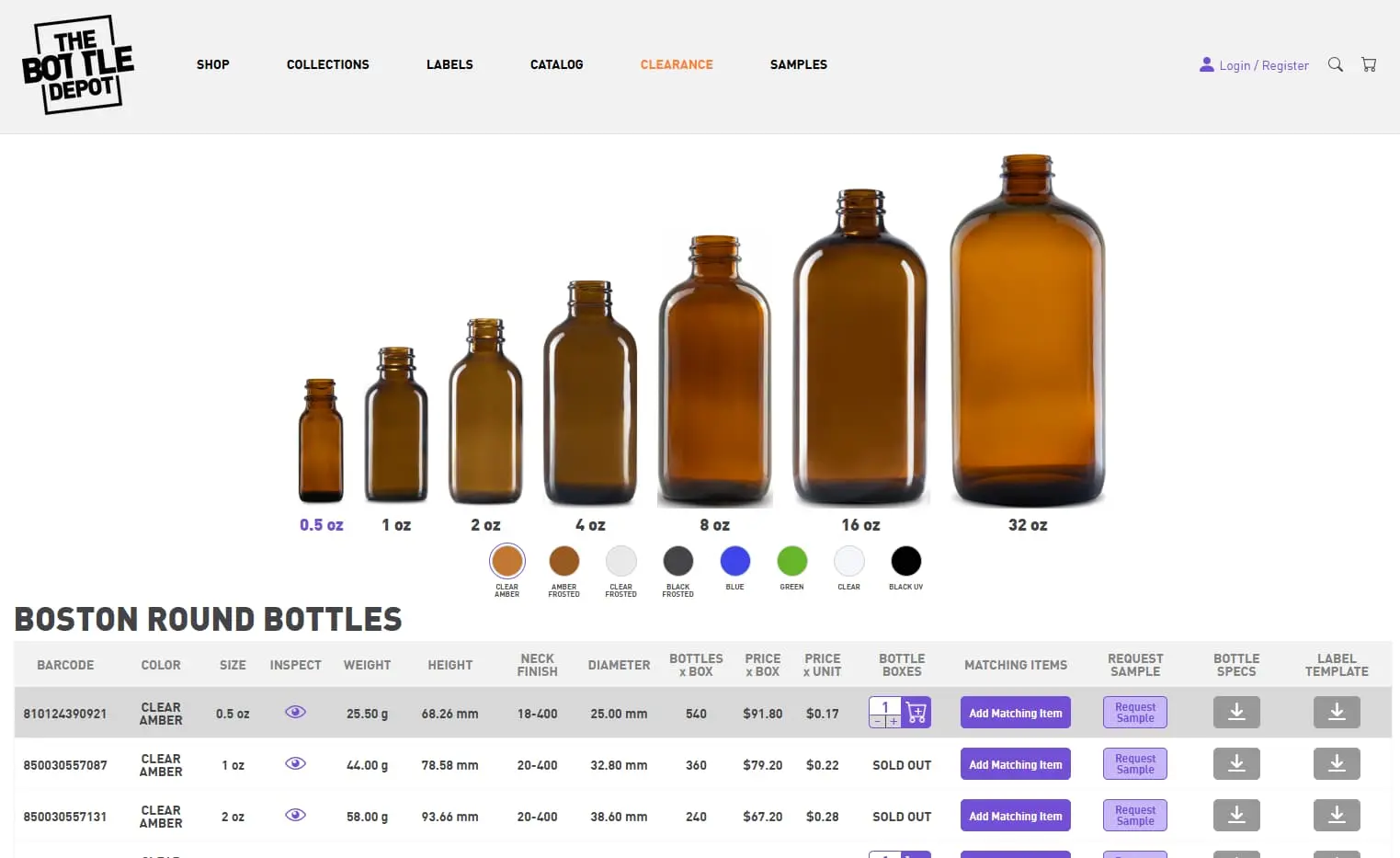Image resolution: width=1400 pixels, height=858 pixels.
Task: Inspect the 1 oz Clear Amber bottle
Action: [x=295, y=762]
